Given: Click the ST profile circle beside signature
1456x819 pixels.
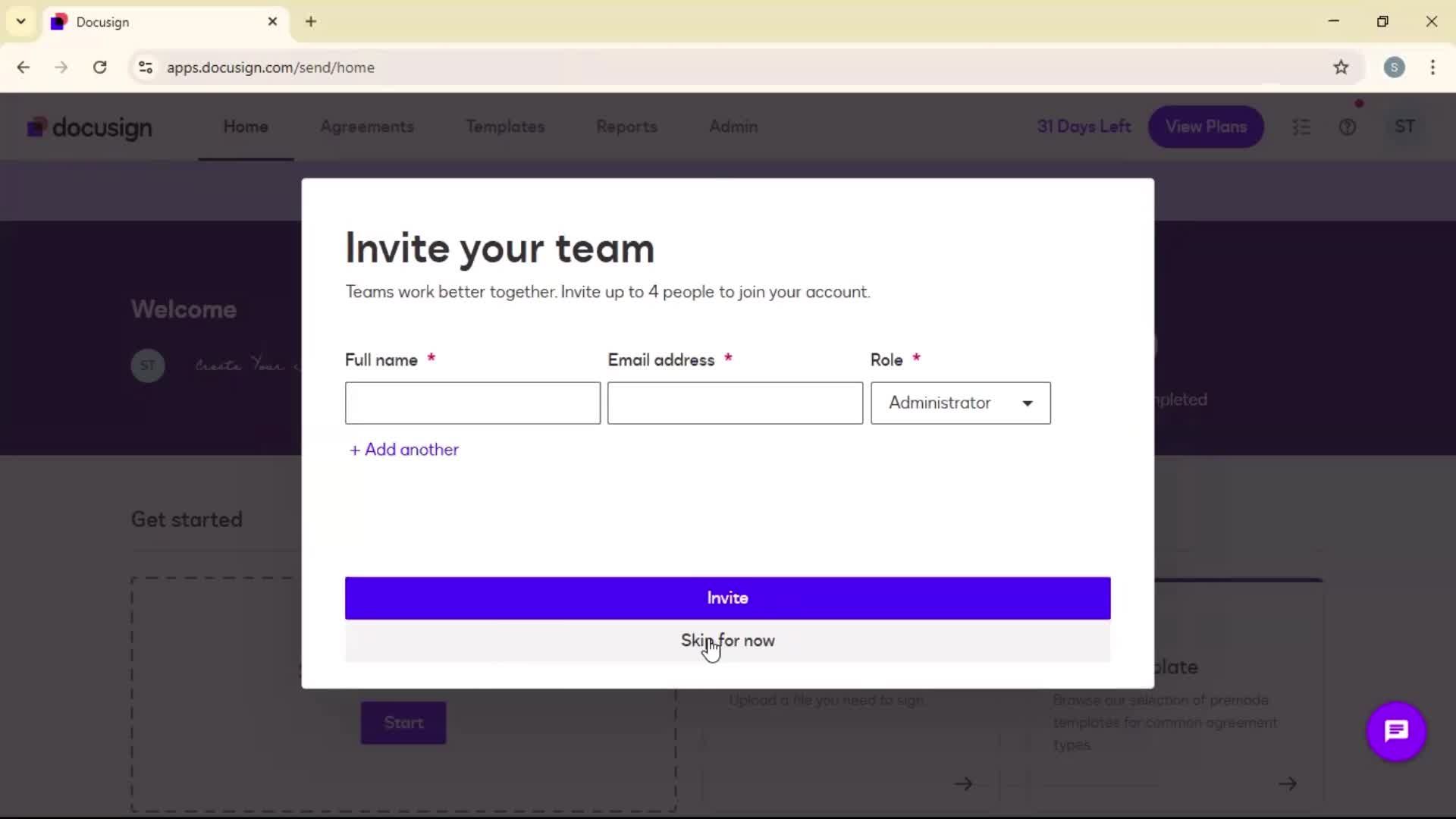Looking at the screenshot, I should coord(148,366).
